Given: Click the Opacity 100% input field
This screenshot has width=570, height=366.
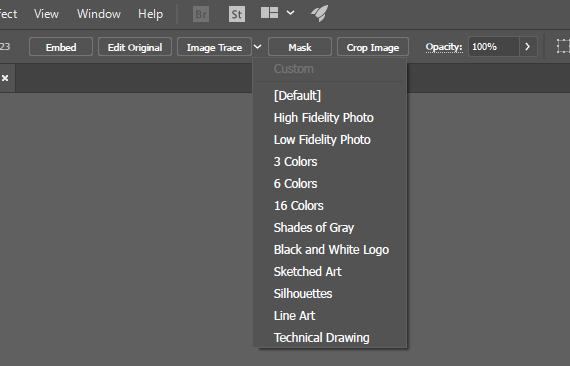Looking at the screenshot, I should [x=494, y=47].
